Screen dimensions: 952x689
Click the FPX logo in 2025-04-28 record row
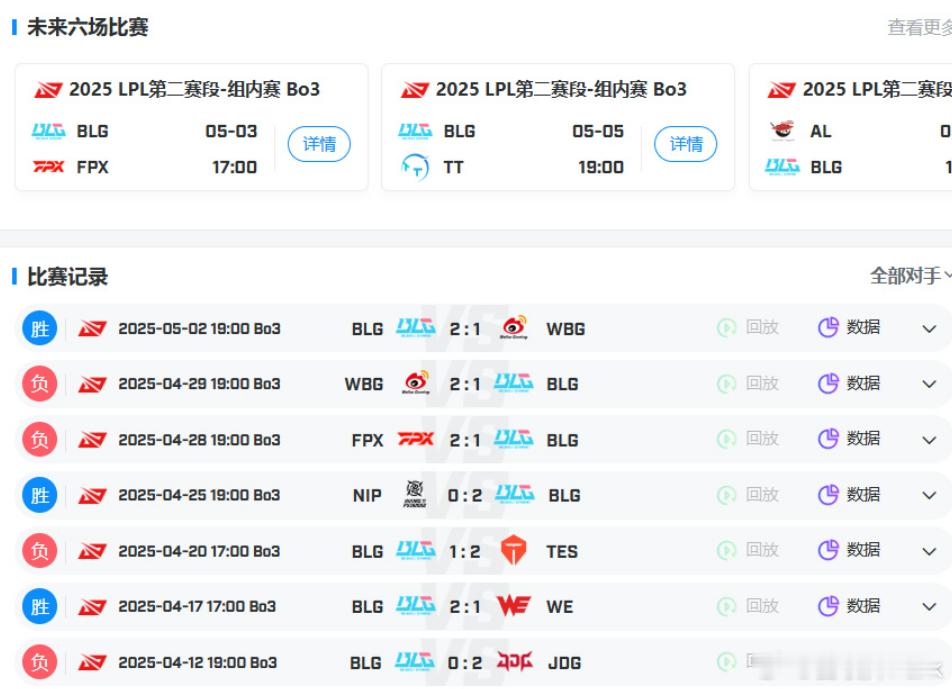pos(415,439)
